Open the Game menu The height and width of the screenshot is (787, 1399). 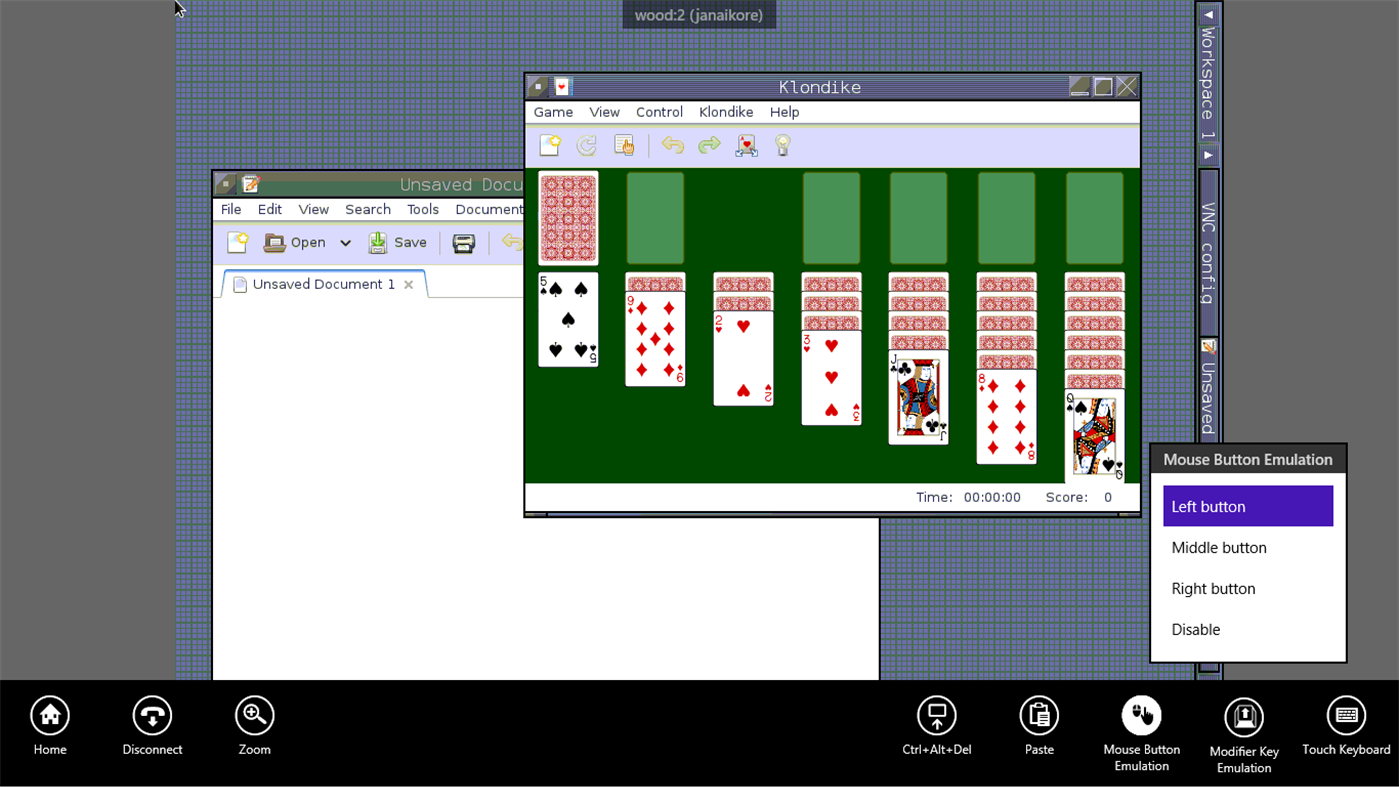(x=552, y=112)
